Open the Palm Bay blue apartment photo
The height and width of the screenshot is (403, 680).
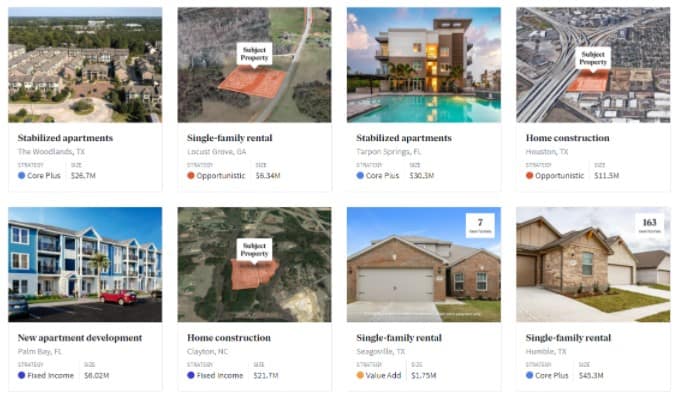pyautogui.click(x=85, y=265)
